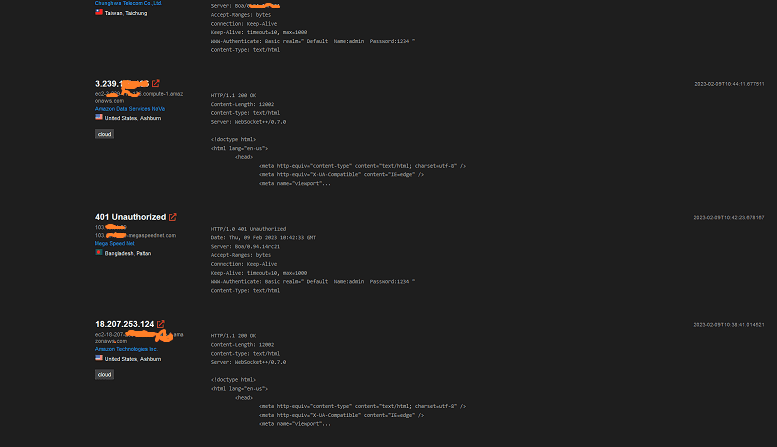This screenshot has width=777, height=447.
Task: Select cloud tag under Amazon Technologies result
Action: pyautogui.click(x=105, y=374)
